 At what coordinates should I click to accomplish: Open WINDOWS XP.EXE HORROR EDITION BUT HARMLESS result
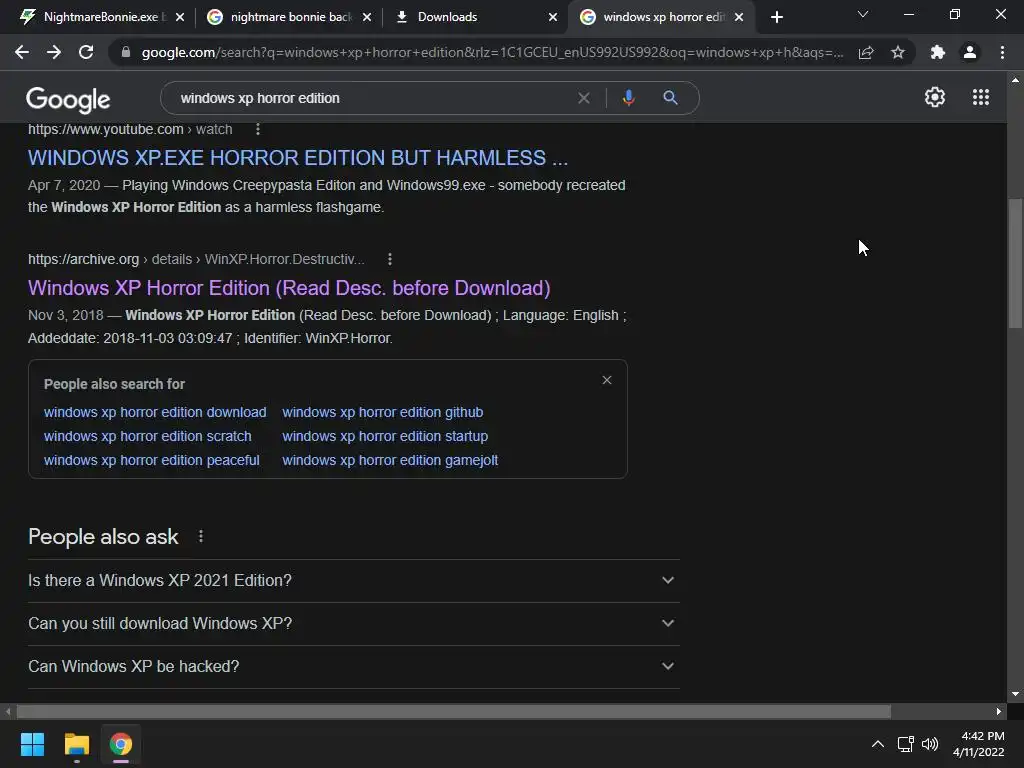pos(298,158)
